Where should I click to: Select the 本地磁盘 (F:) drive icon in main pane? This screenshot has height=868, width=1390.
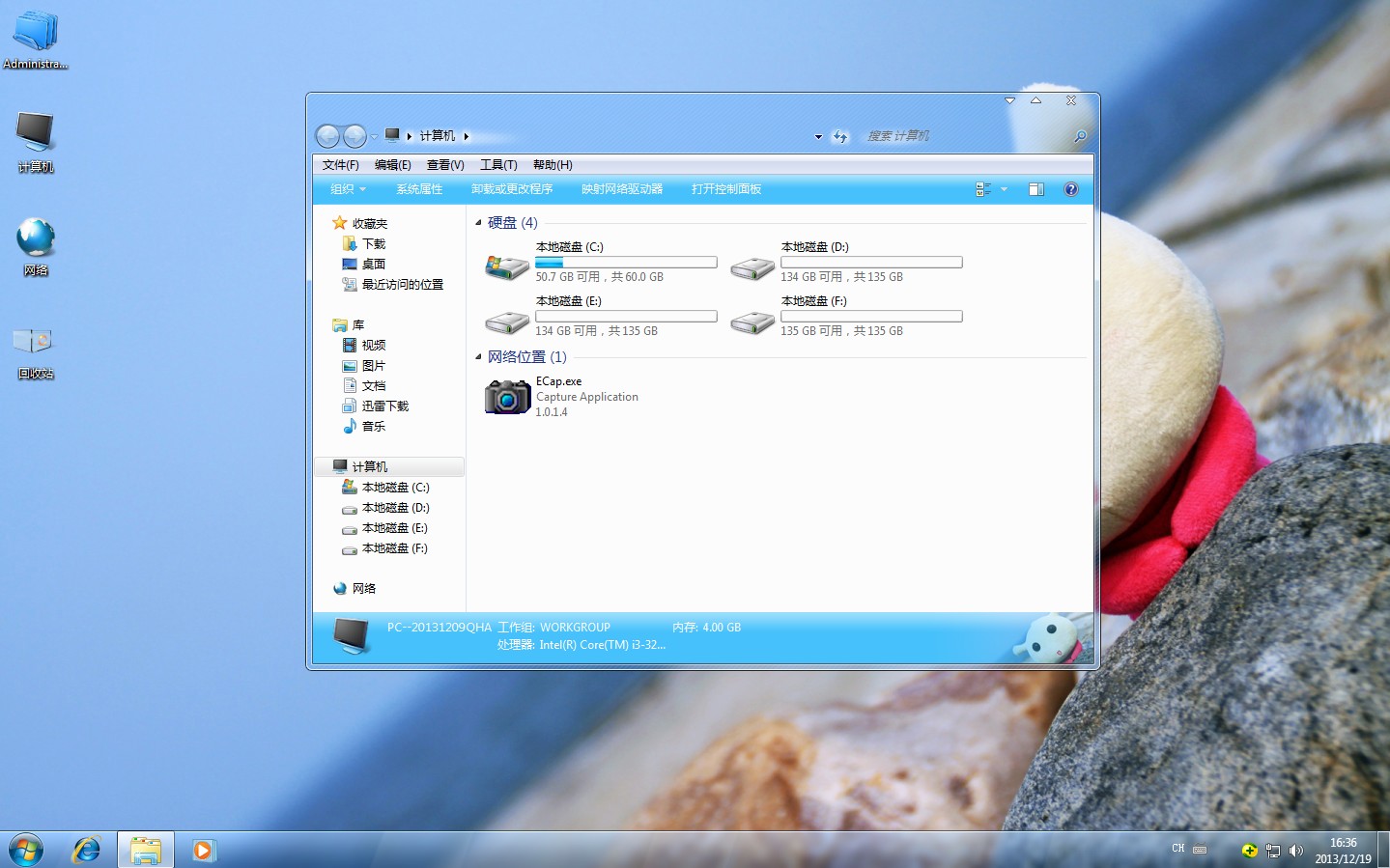click(752, 322)
